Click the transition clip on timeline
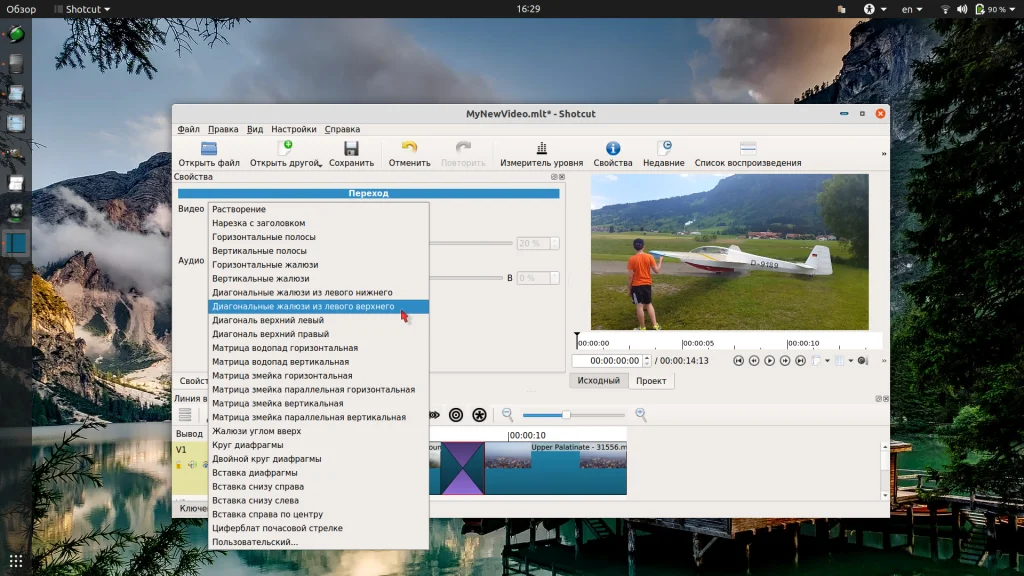This screenshot has width=1024, height=576. 462,468
